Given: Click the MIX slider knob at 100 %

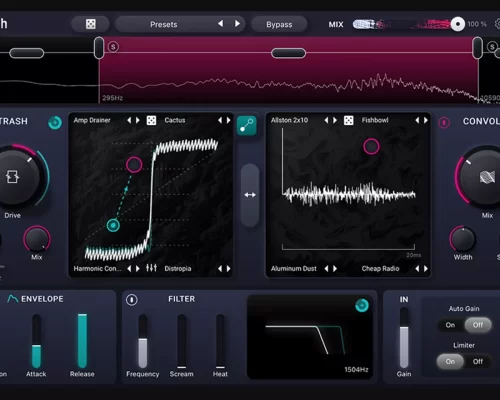Looking at the screenshot, I should [458, 24].
